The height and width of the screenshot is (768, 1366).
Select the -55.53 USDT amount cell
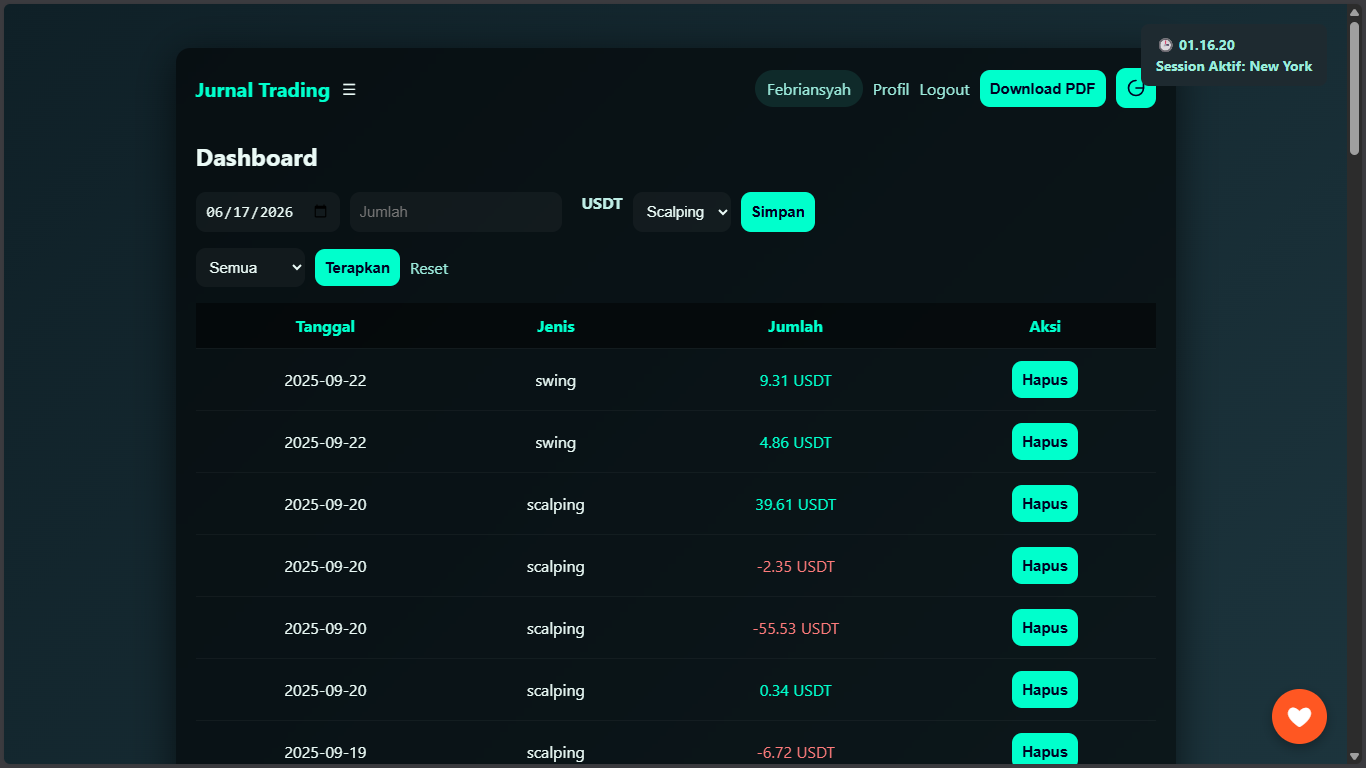[795, 628]
